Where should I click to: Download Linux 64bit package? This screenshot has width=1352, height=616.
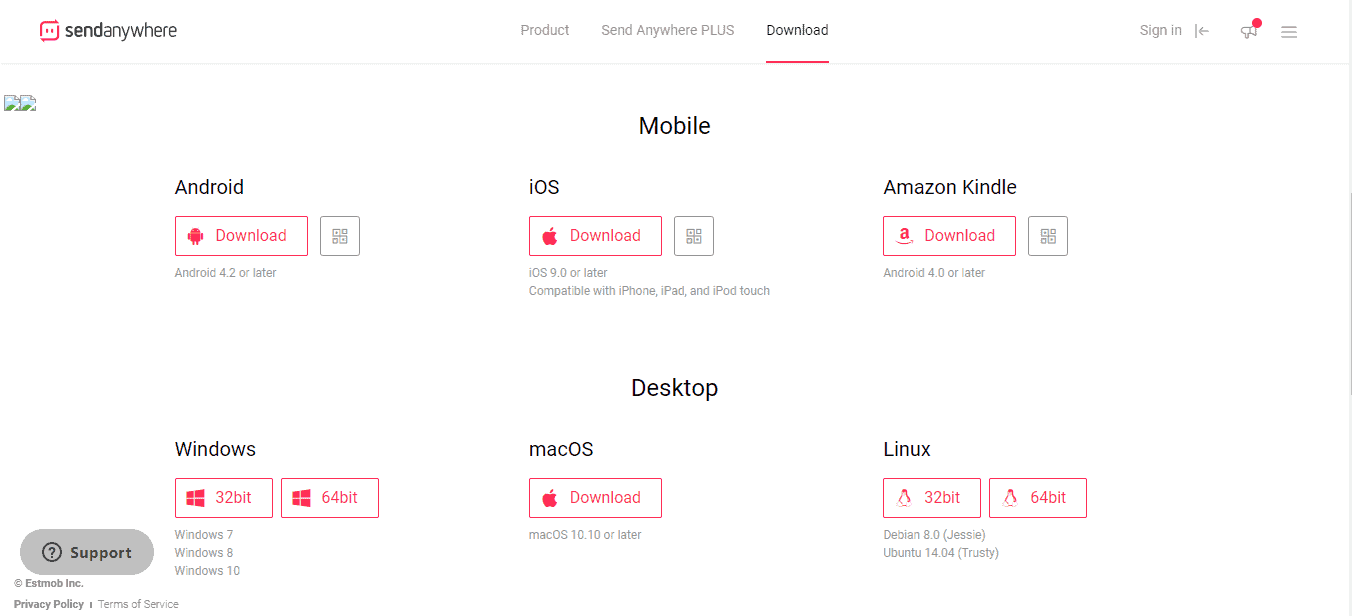coord(1038,498)
